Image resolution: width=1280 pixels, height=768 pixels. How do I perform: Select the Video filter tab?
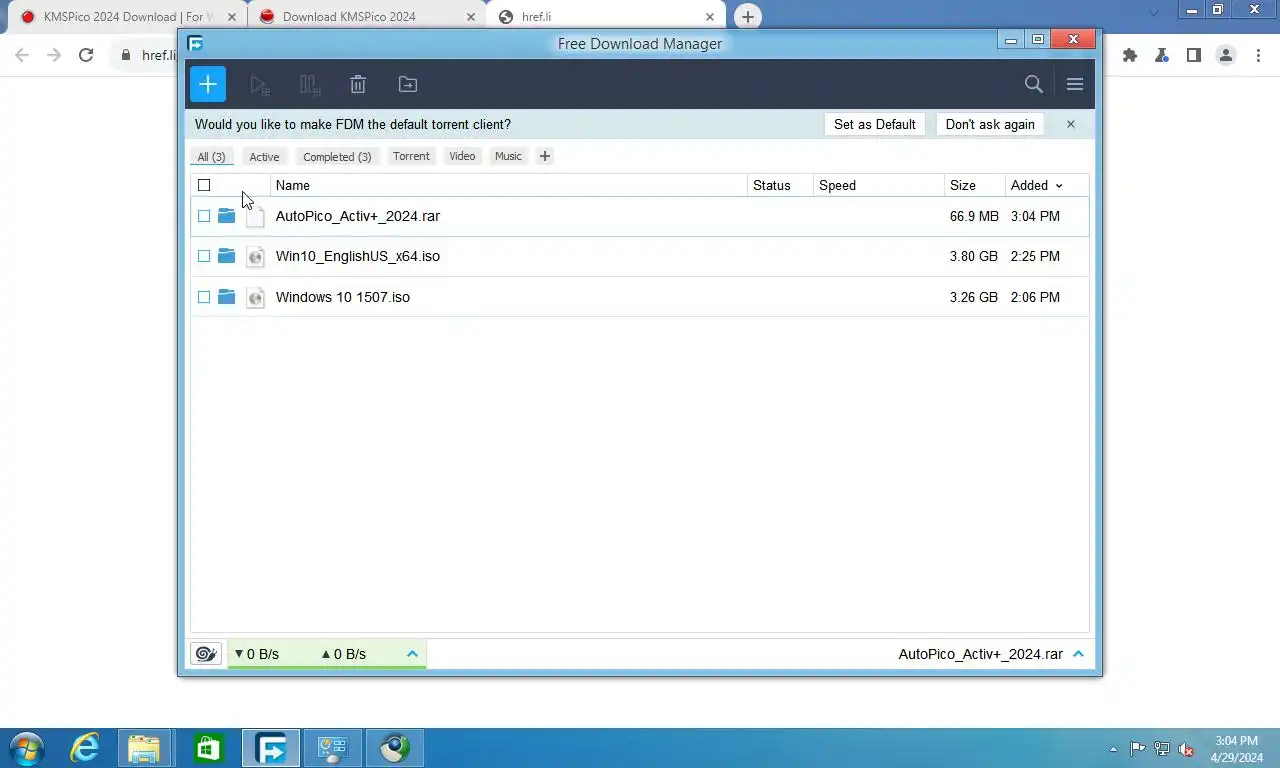[x=462, y=156]
